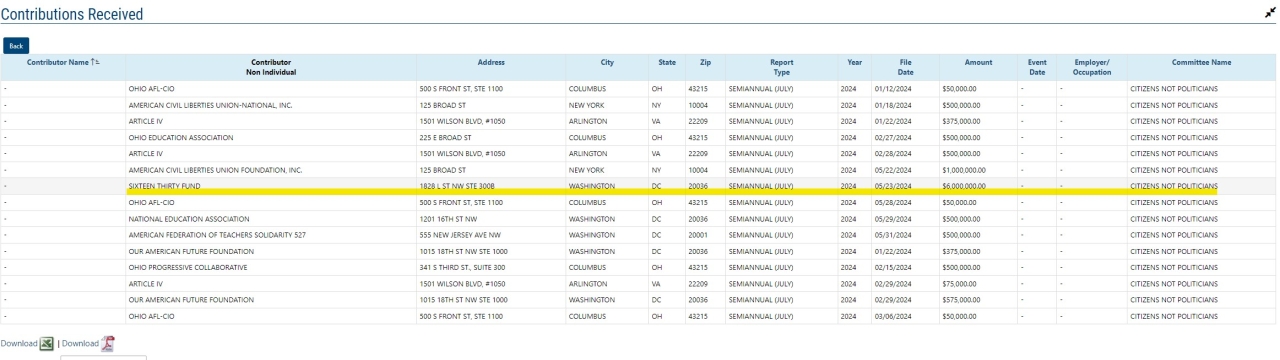Viewport: 1280px width, 360px height.
Task: Select the highlighted Sixteen Thirty Fund row
Action: tap(640, 186)
